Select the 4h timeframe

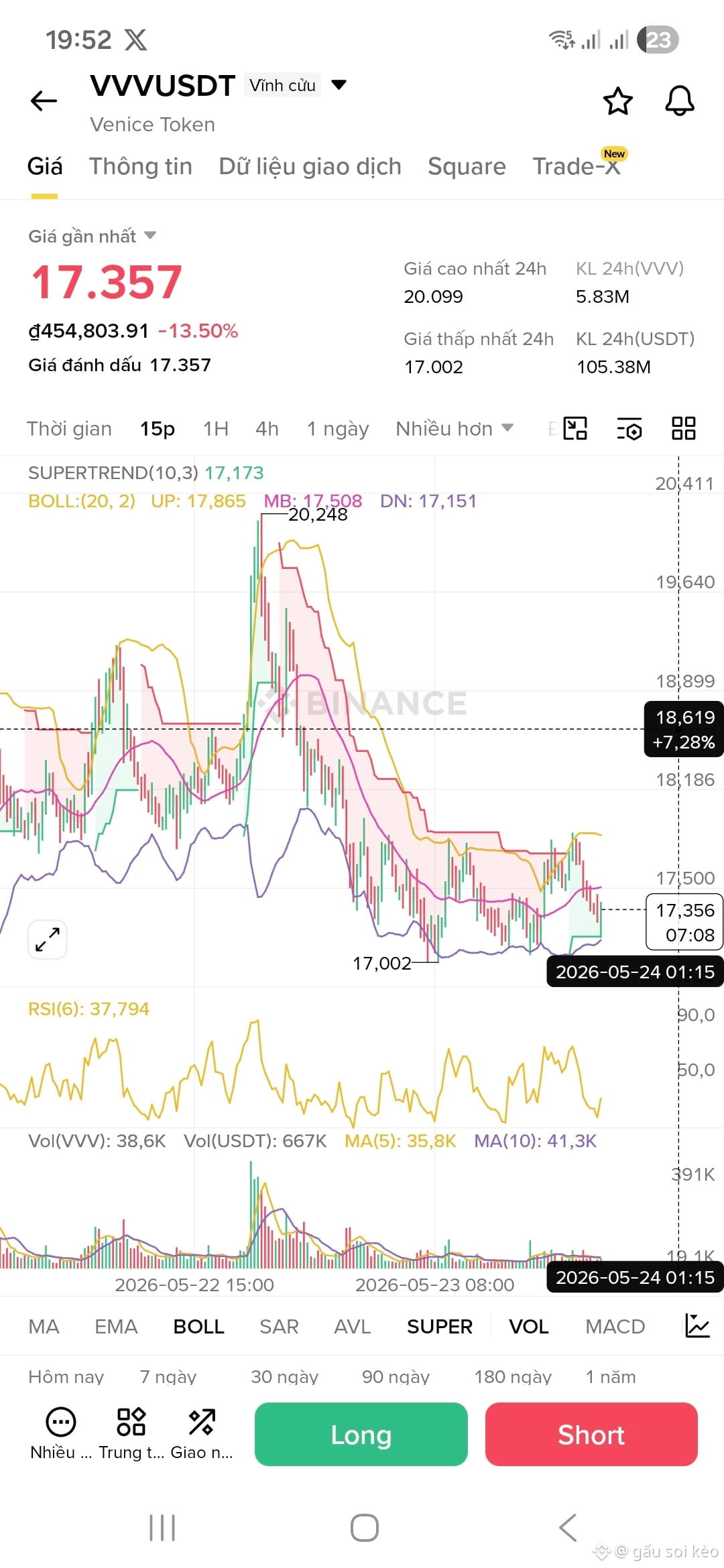(x=267, y=429)
